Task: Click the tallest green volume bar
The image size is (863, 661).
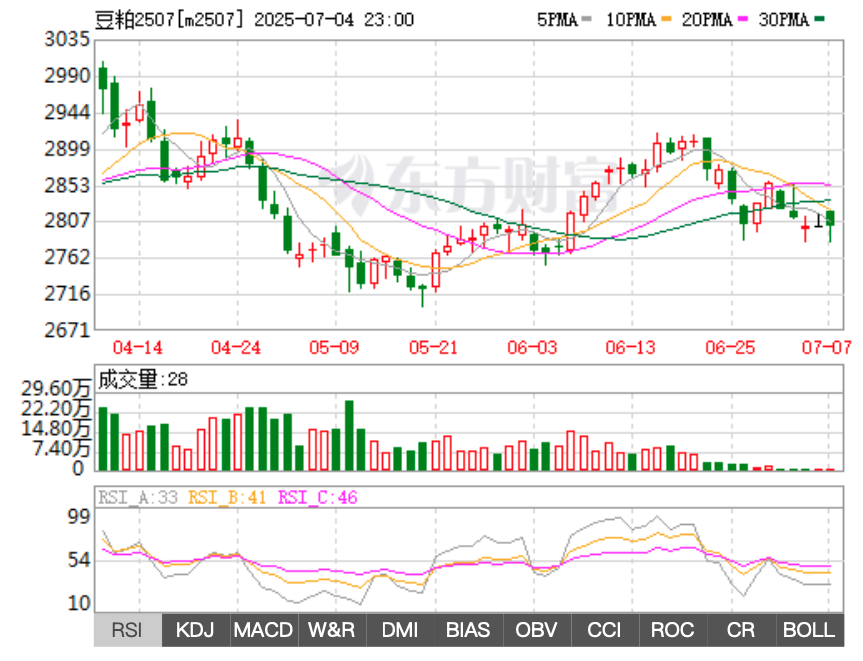Action: (349, 435)
